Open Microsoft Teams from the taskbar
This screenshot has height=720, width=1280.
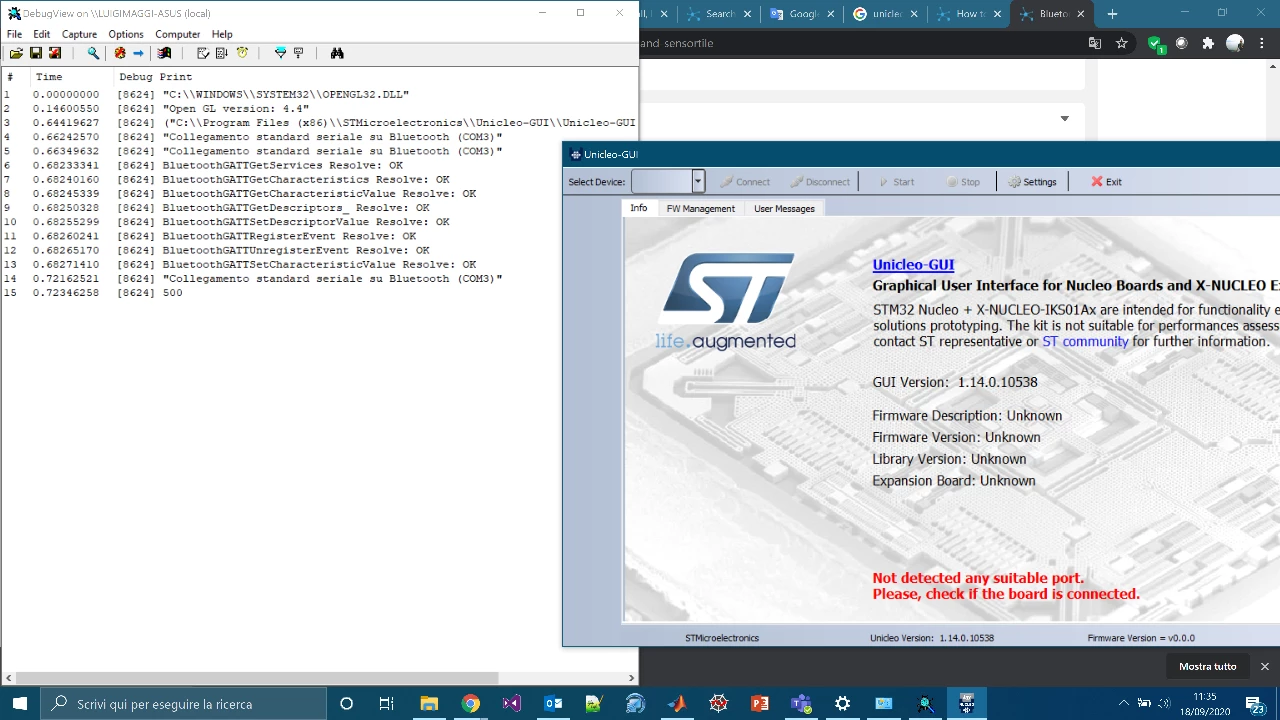[801, 703]
